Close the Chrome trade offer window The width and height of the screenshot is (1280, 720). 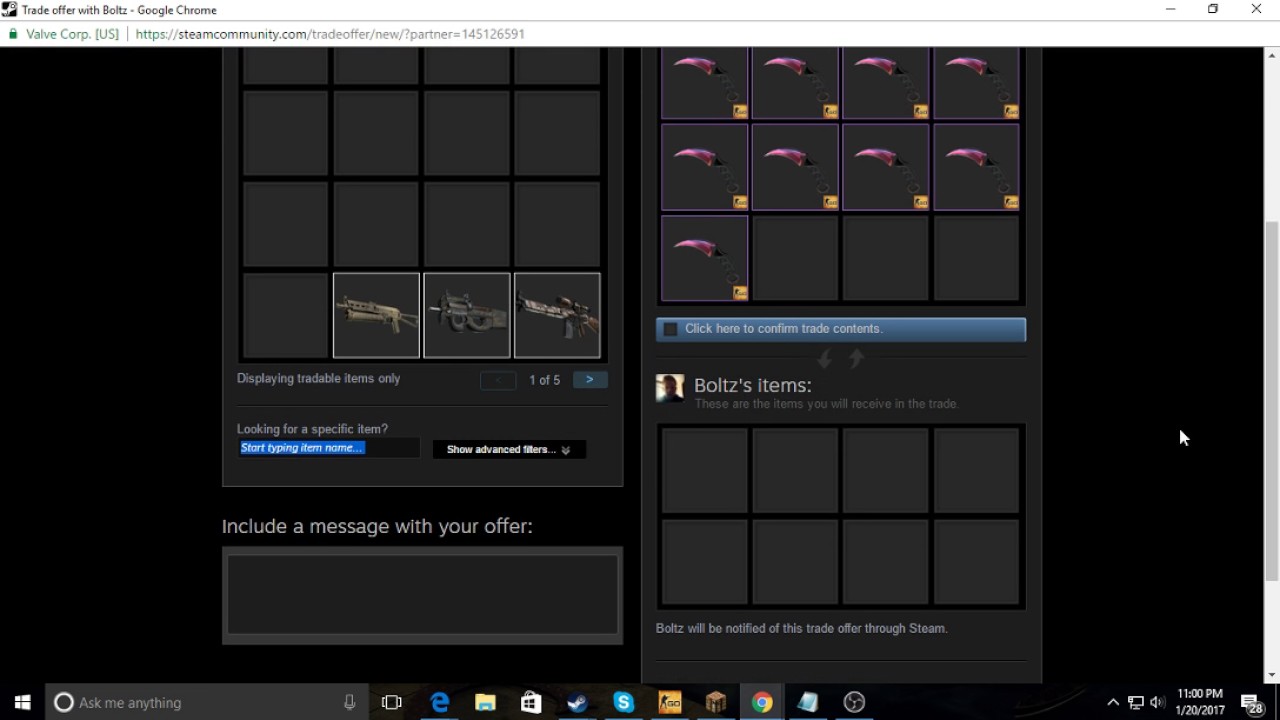coord(1257,9)
